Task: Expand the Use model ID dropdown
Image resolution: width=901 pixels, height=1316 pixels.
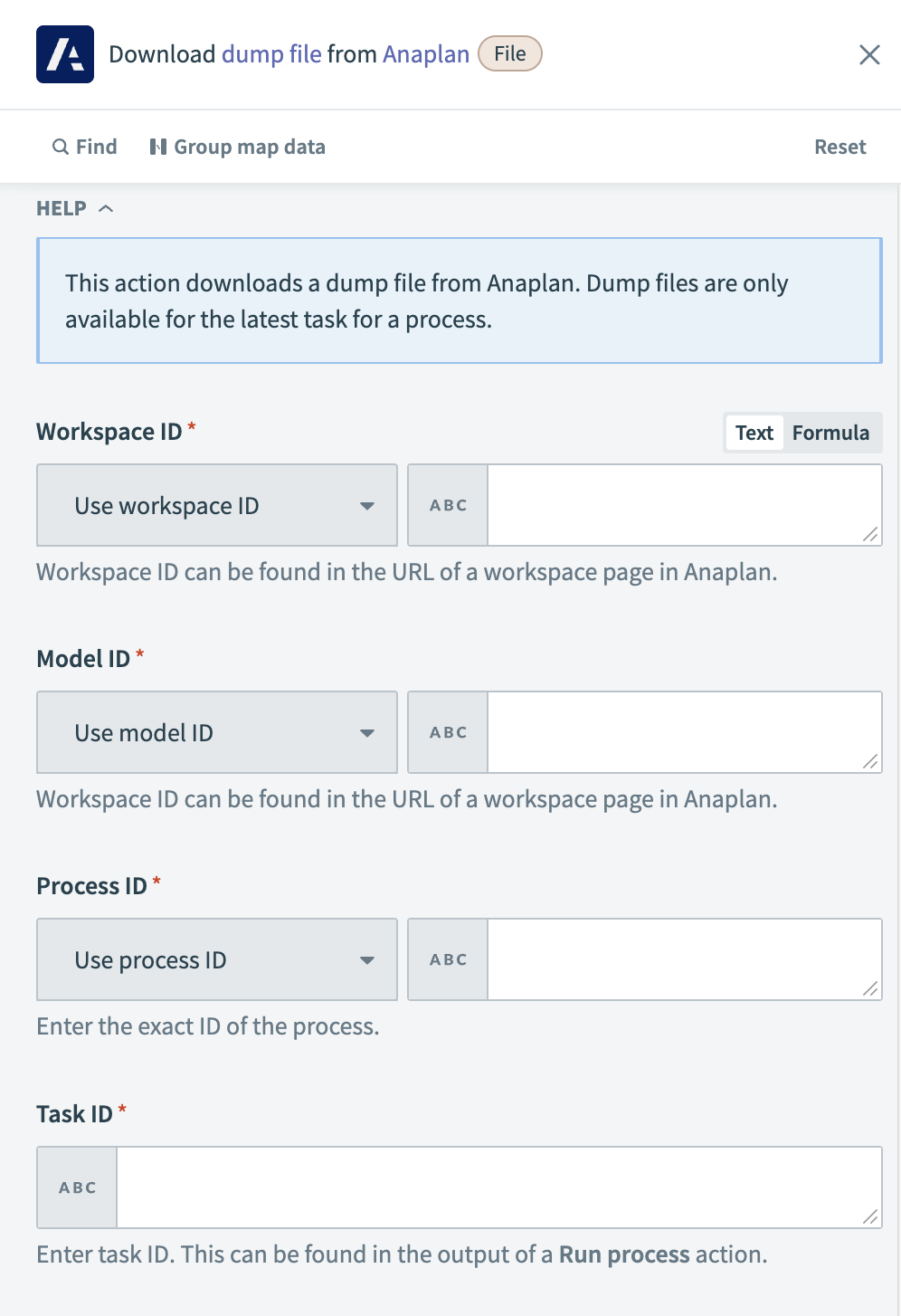Action: coord(216,732)
